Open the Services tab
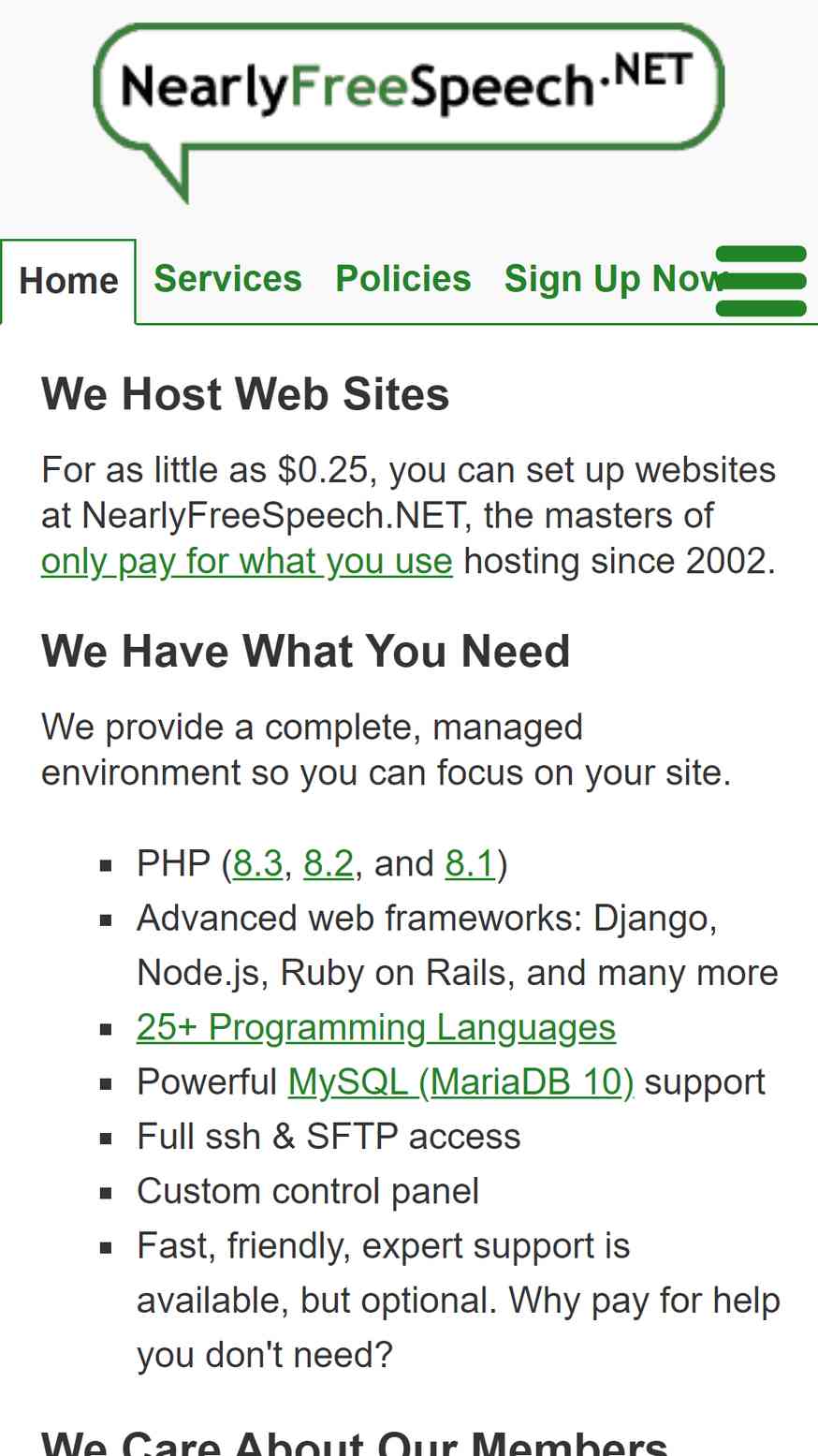818x1456 pixels. tap(227, 279)
